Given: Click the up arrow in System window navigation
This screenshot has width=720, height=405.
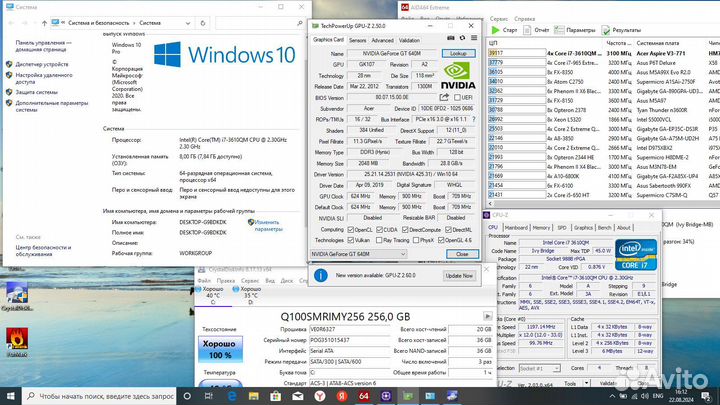Looking at the screenshot, I should pyautogui.click(x=44, y=23).
